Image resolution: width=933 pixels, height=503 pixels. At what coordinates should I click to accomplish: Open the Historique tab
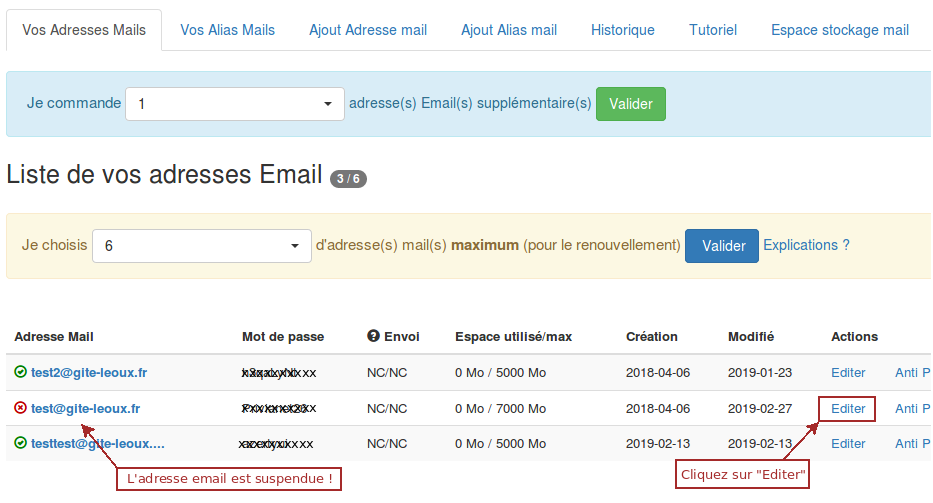pyautogui.click(x=622, y=30)
